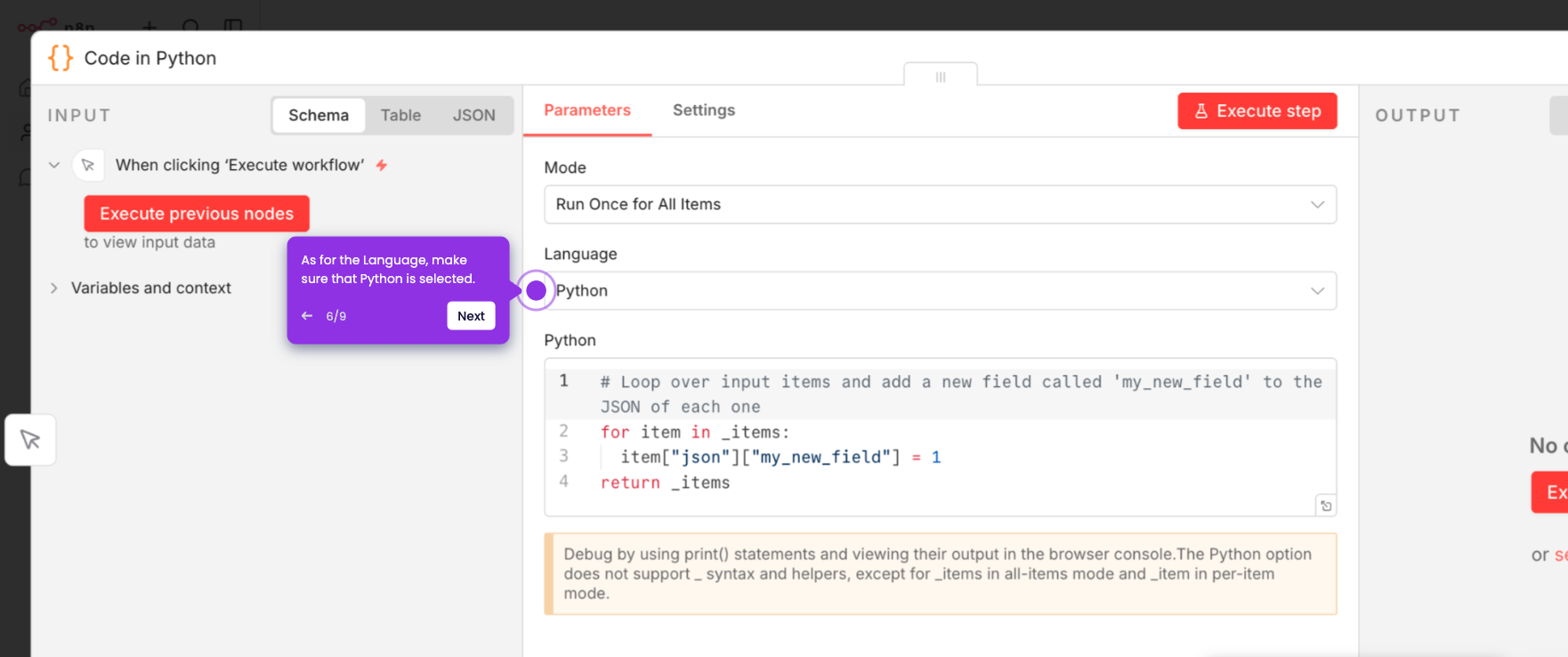
Task: Switch input view to Schema
Action: tap(319, 116)
